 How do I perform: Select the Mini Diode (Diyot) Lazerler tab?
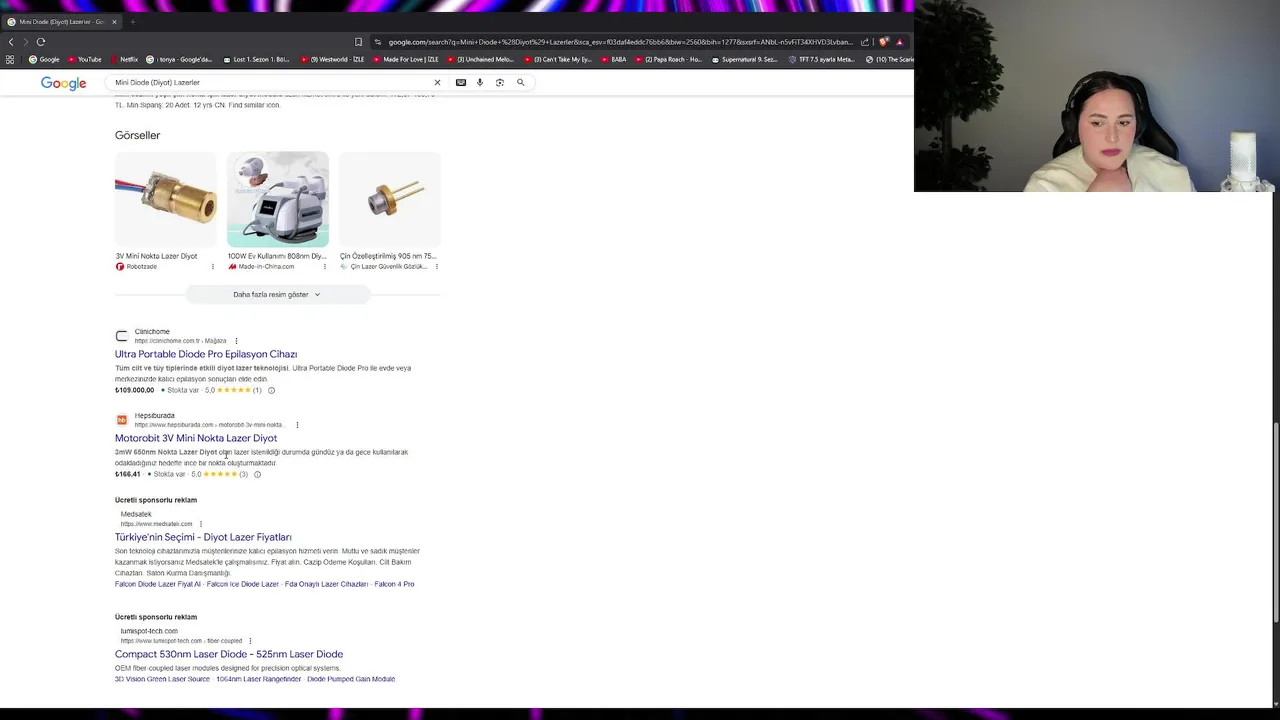[60, 21]
